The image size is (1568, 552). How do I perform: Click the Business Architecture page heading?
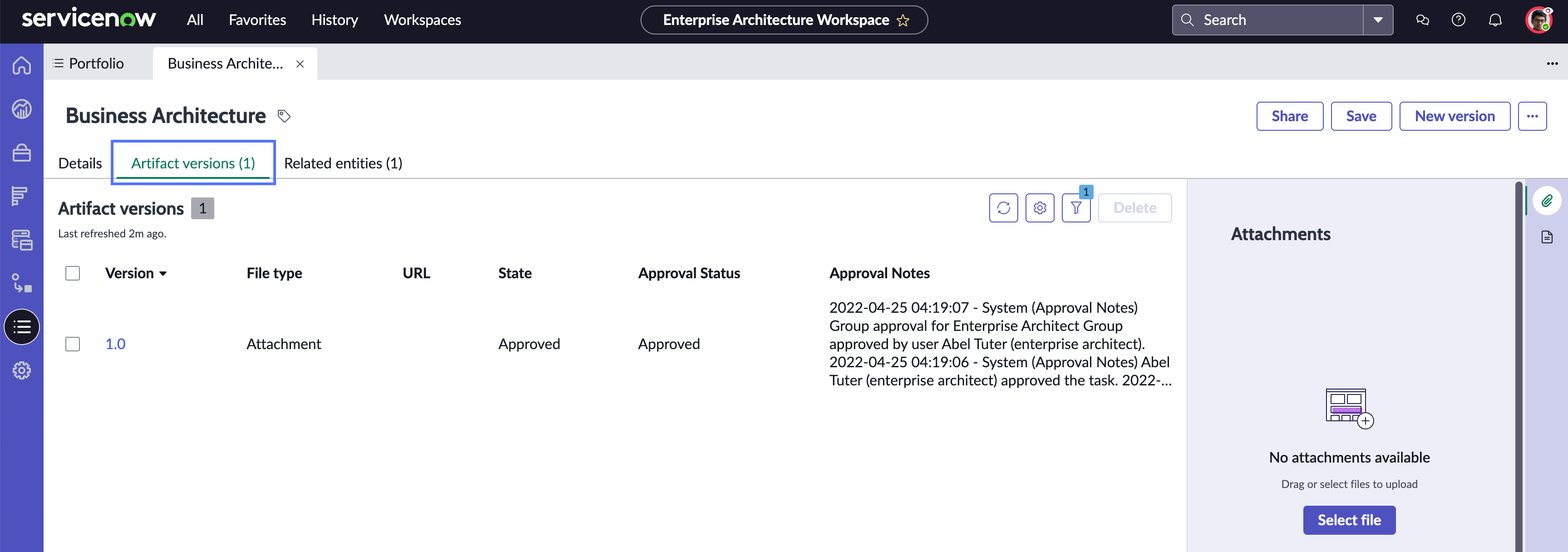tap(166, 116)
